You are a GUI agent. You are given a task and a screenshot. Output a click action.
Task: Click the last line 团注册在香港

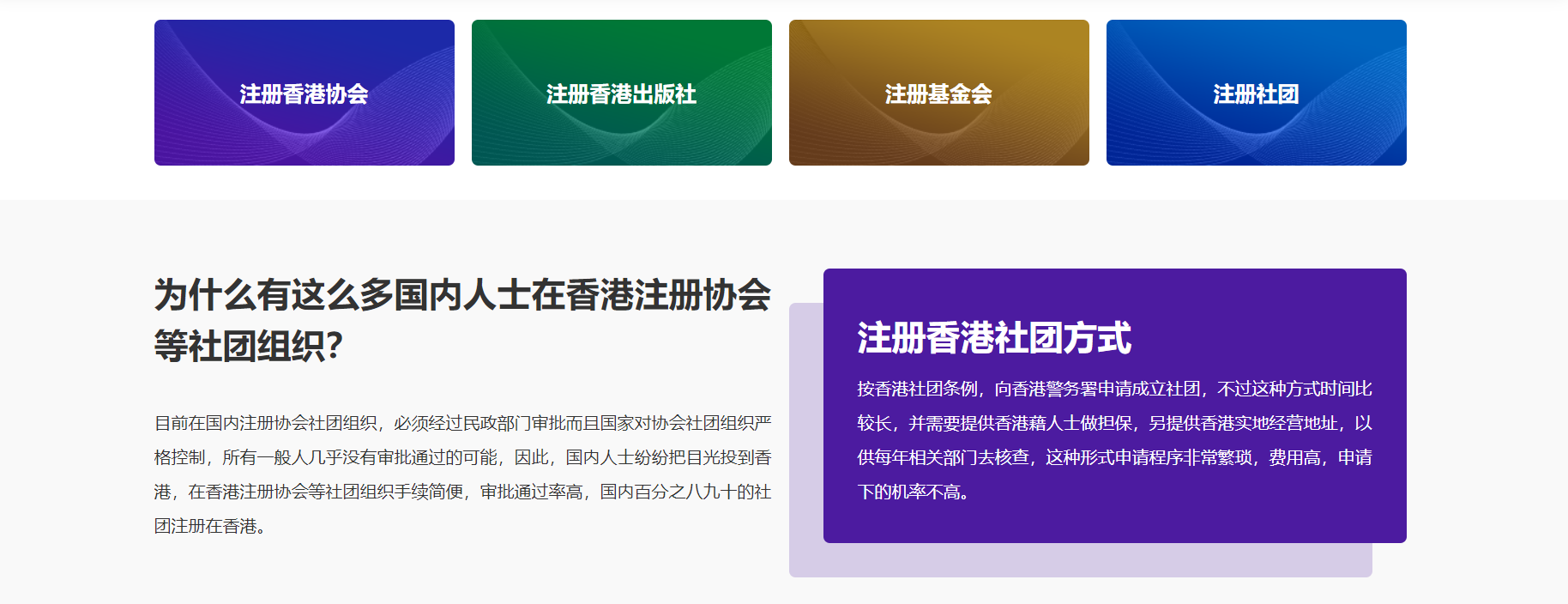[x=206, y=526]
